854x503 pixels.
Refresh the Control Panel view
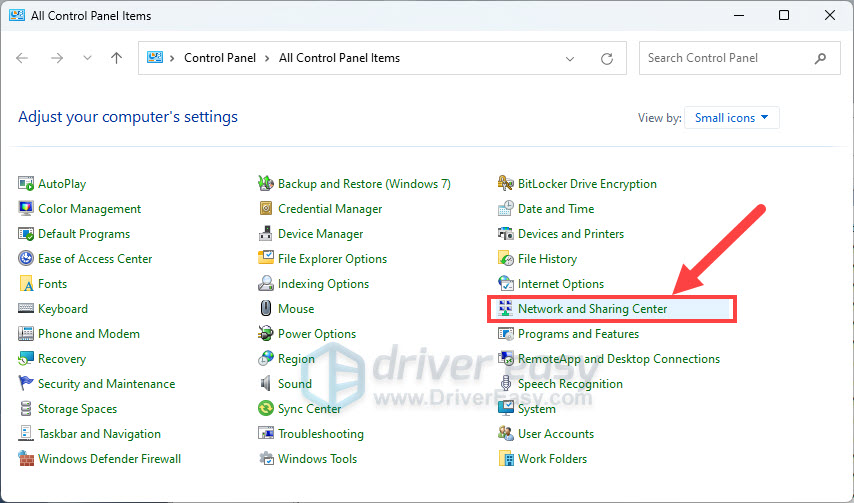pyautogui.click(x=607, y=58)
